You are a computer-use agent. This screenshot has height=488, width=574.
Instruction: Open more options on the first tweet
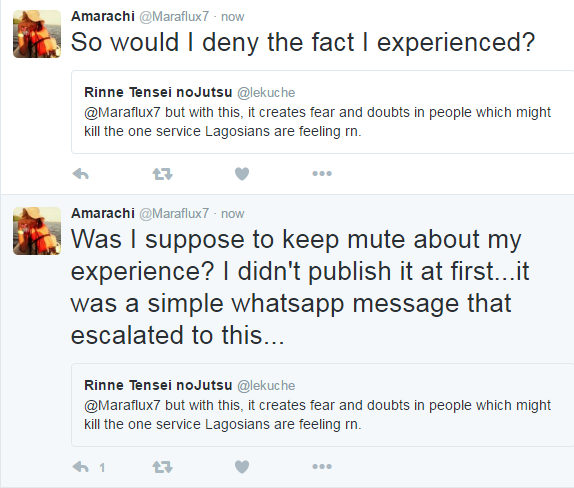pos(322,174)
